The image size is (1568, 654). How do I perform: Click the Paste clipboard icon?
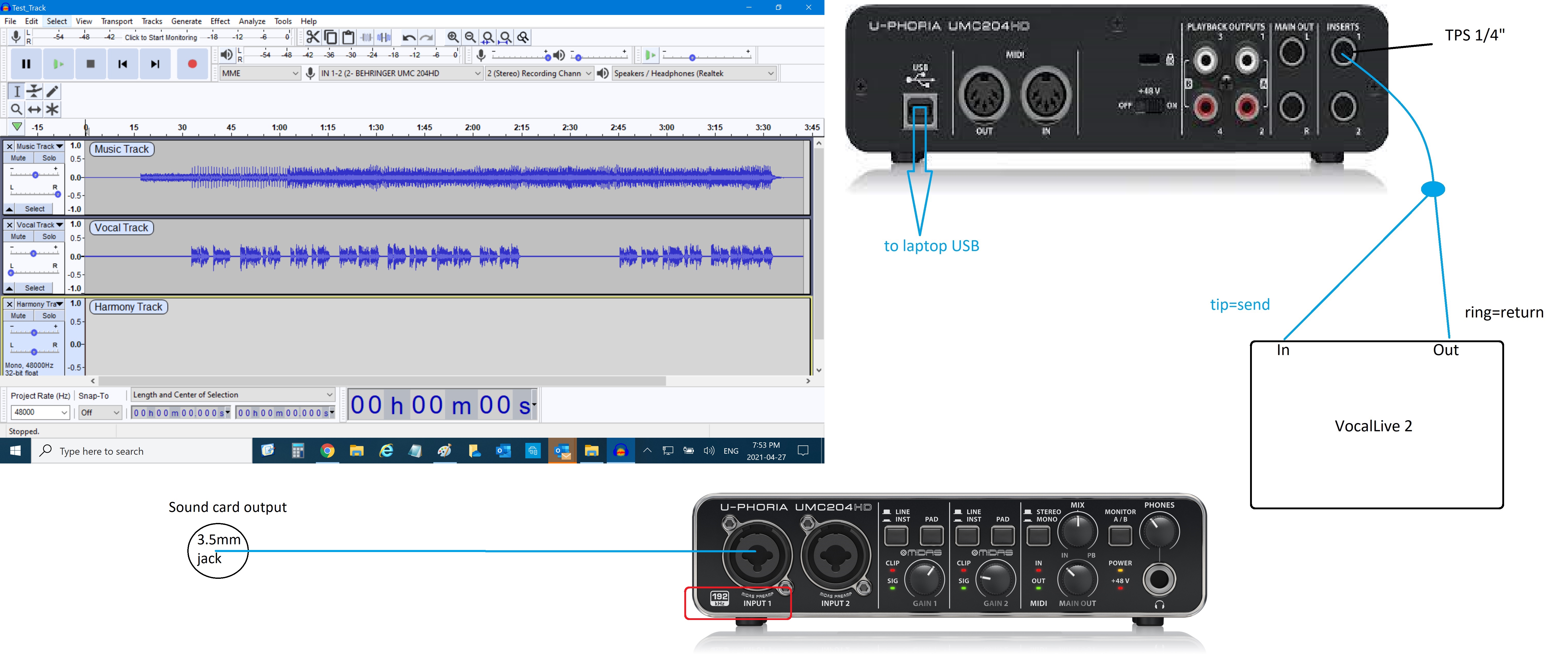(x=348, y=37)
